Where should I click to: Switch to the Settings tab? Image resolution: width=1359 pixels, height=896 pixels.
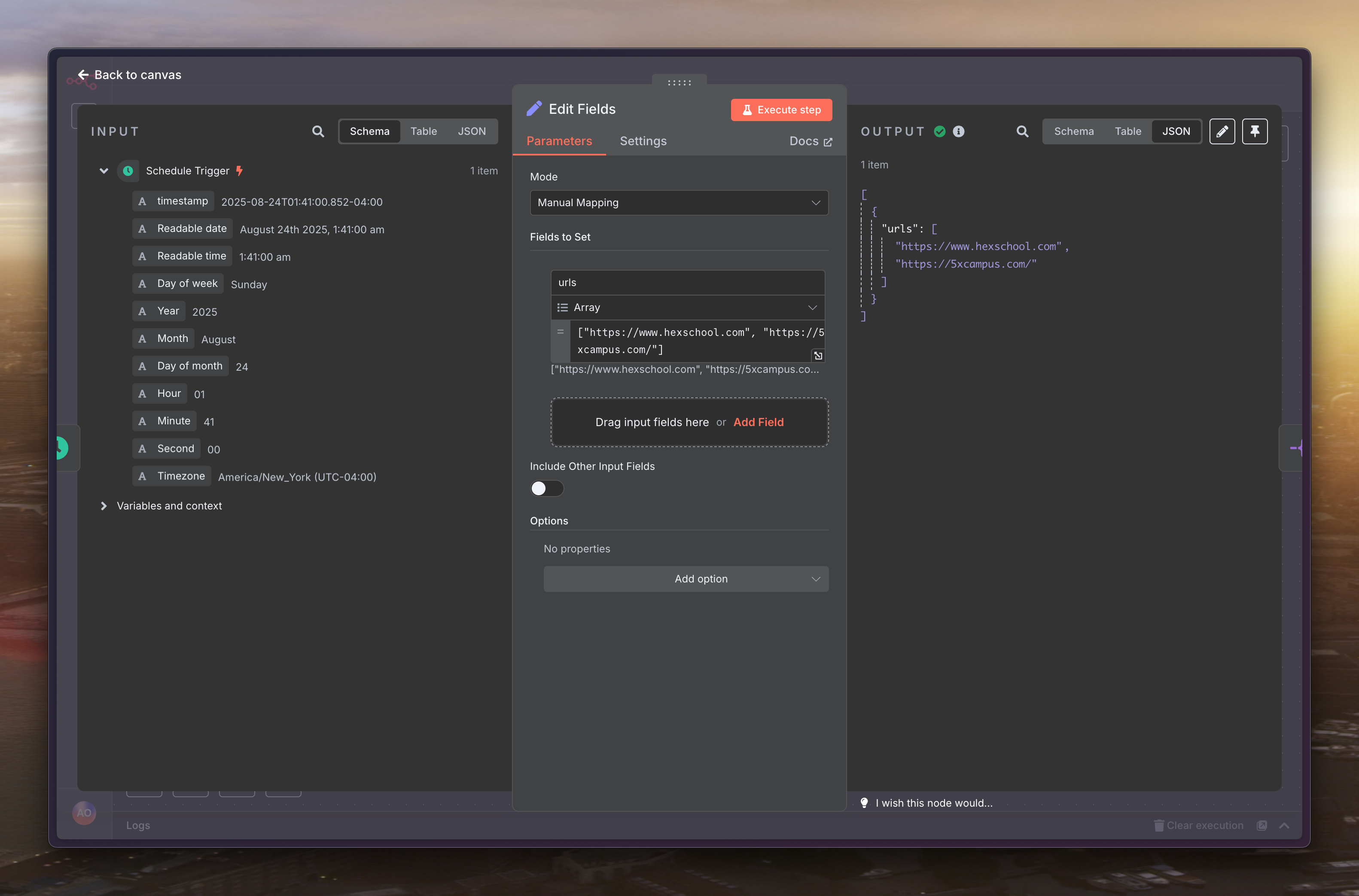click(643, 141)
